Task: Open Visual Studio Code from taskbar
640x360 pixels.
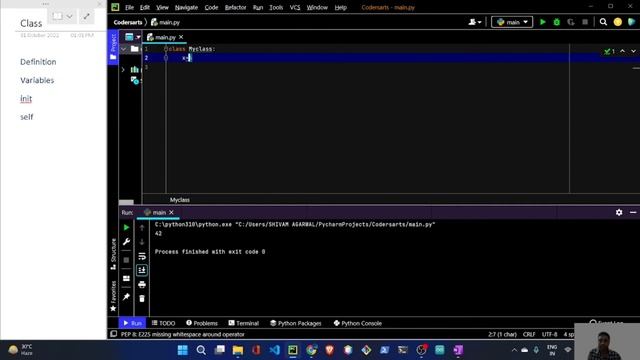Action: tap(274, 350)
